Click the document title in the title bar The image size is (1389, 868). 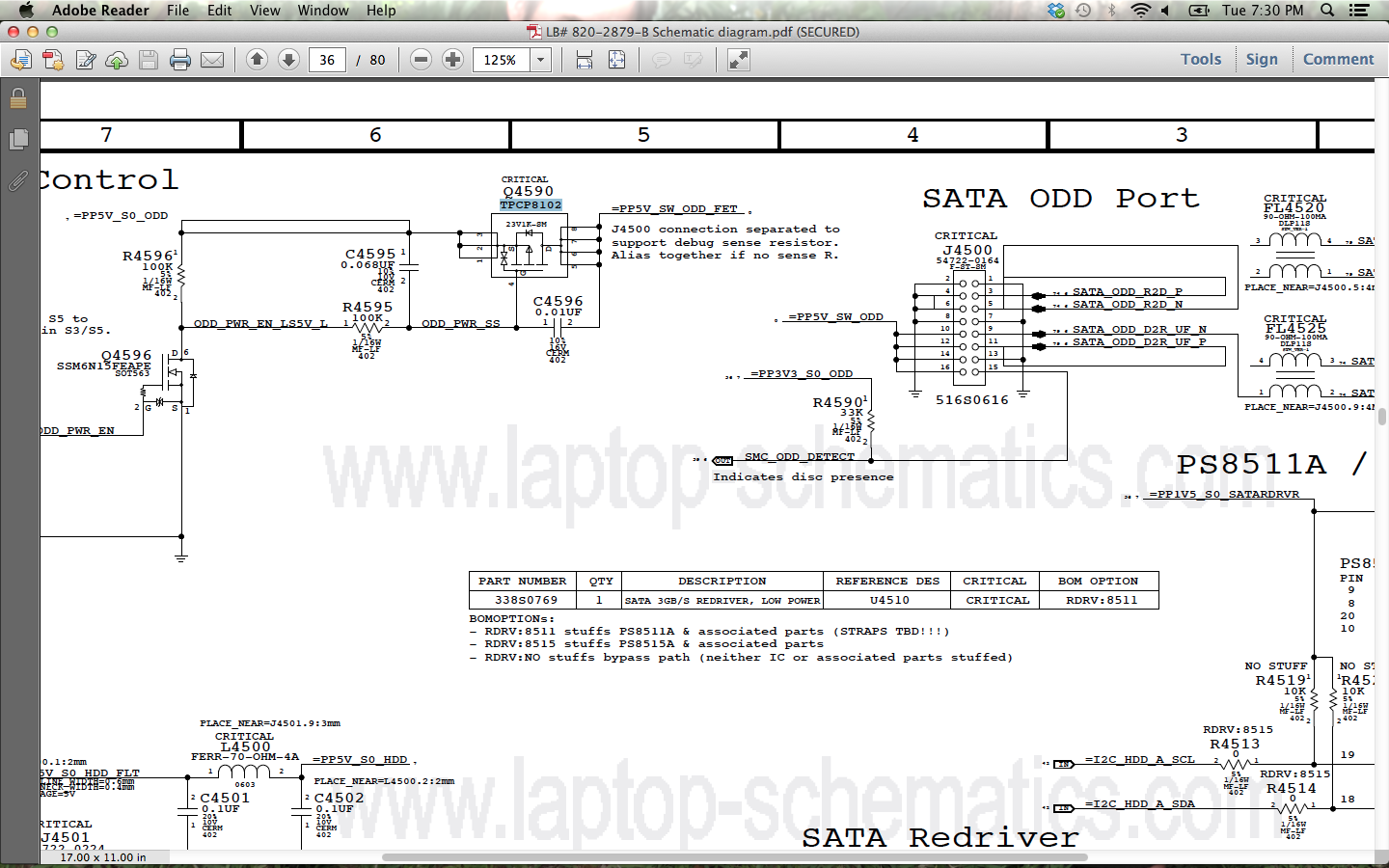click(x=702, y=32)
